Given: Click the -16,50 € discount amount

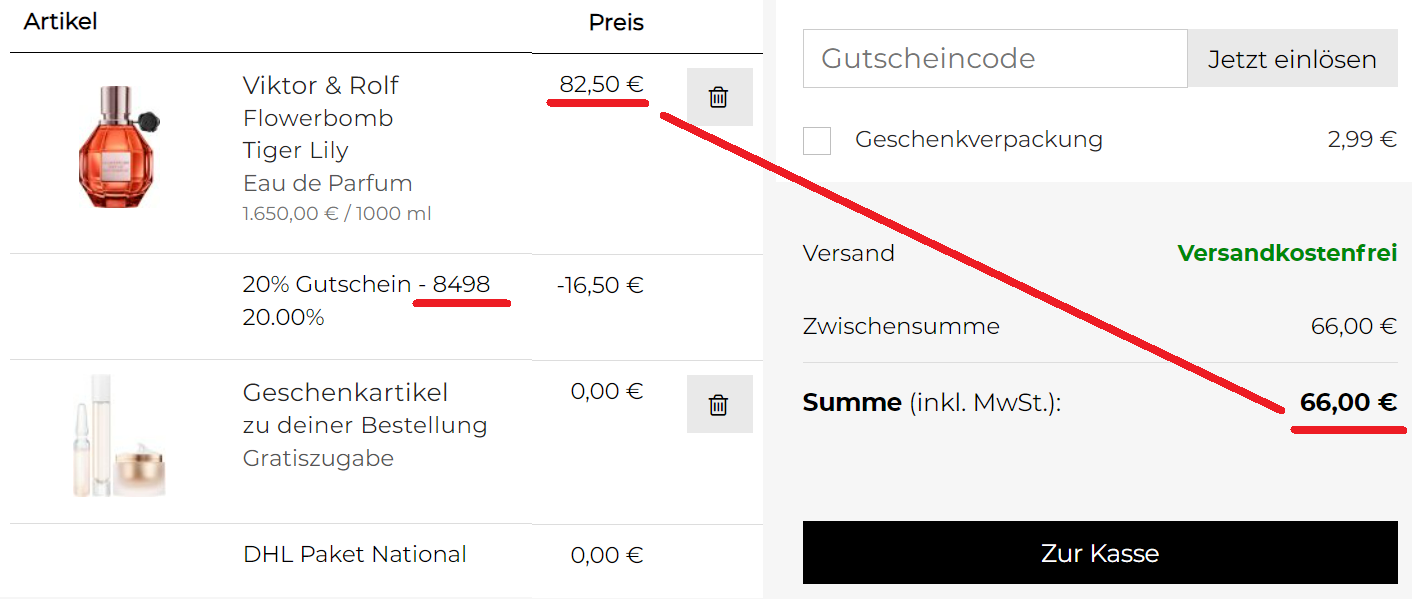Looking at the screenshot, I should click(x=600, y=285).
